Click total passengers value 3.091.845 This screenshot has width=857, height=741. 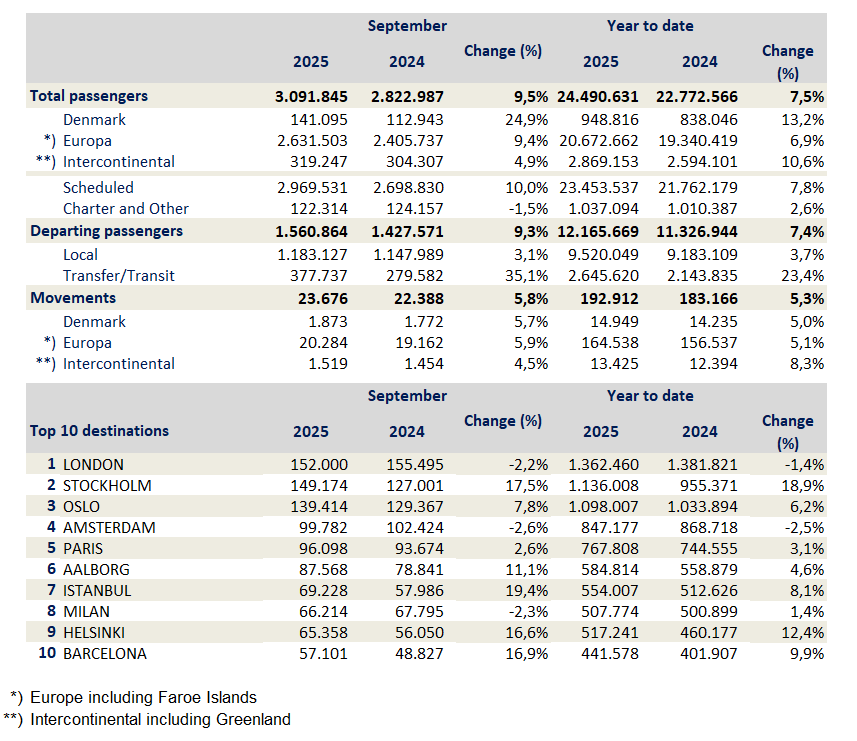click(310, 97)
